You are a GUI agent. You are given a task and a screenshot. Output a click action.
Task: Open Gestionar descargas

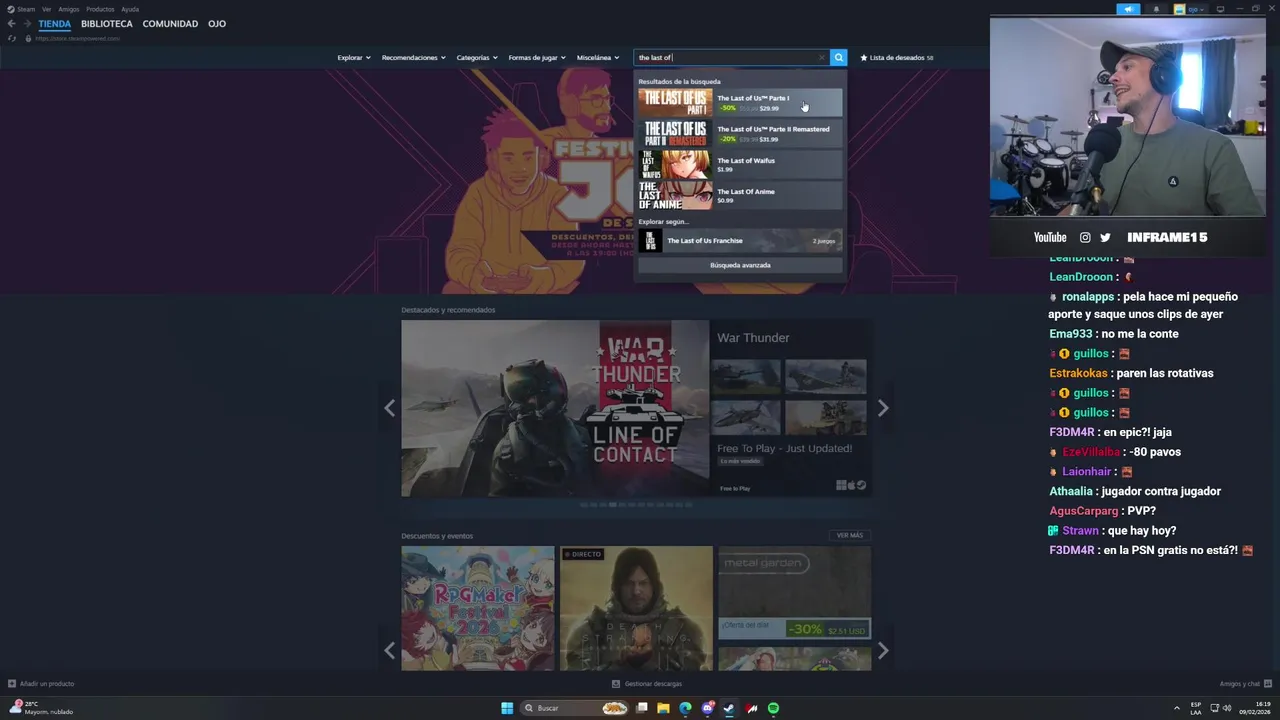tap(647, 684)
